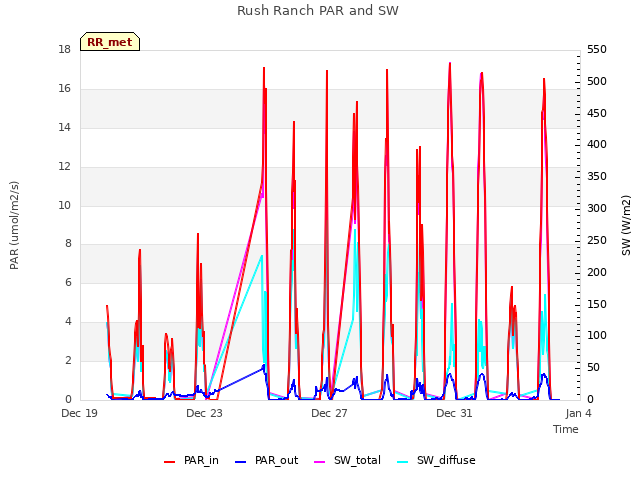This screenshot has width=640, height=480.
Task: Click the 18 tick on left axis
Action: click(x=64, y=50)
